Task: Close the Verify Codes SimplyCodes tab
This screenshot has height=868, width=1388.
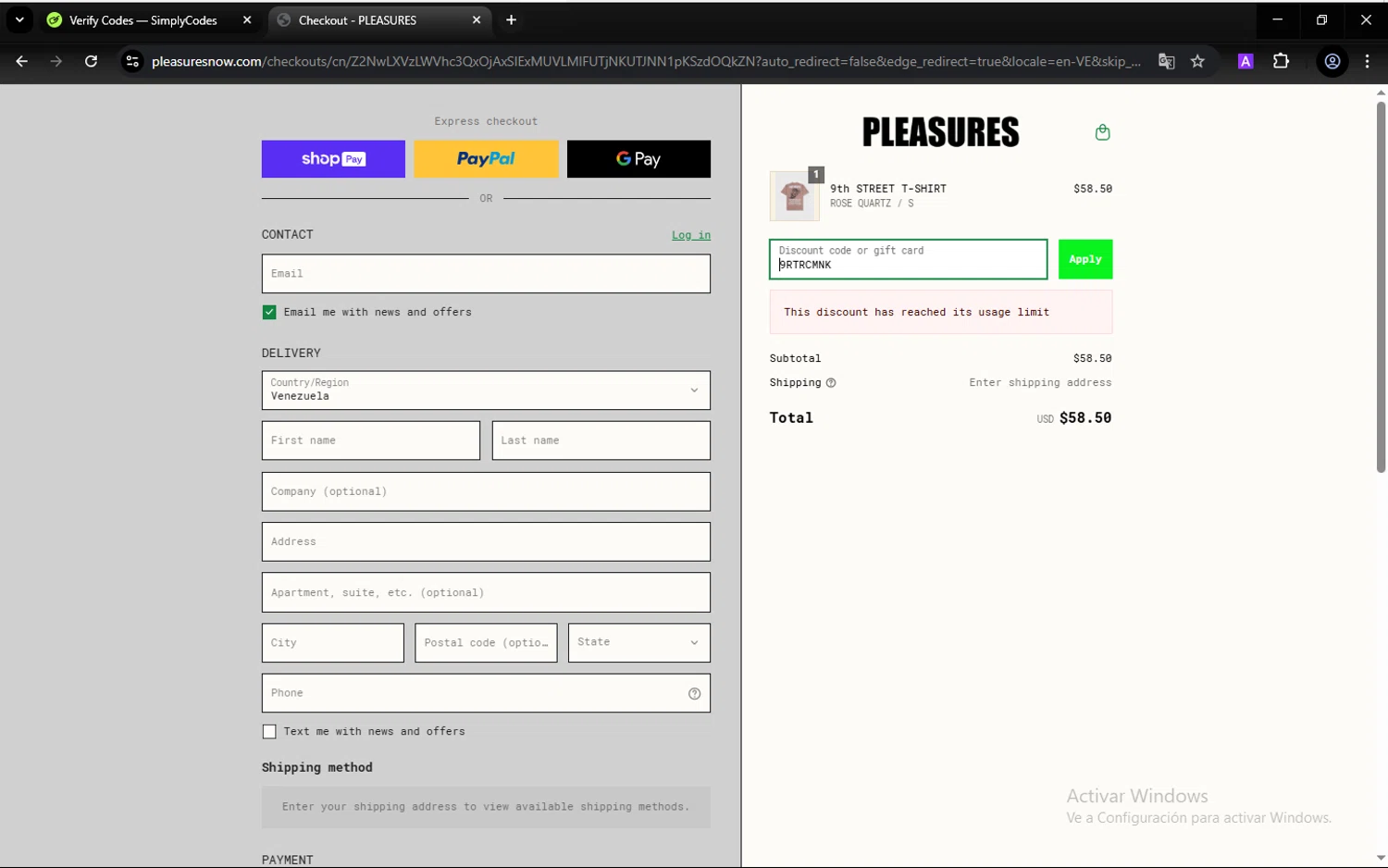Action: (247, 19)
